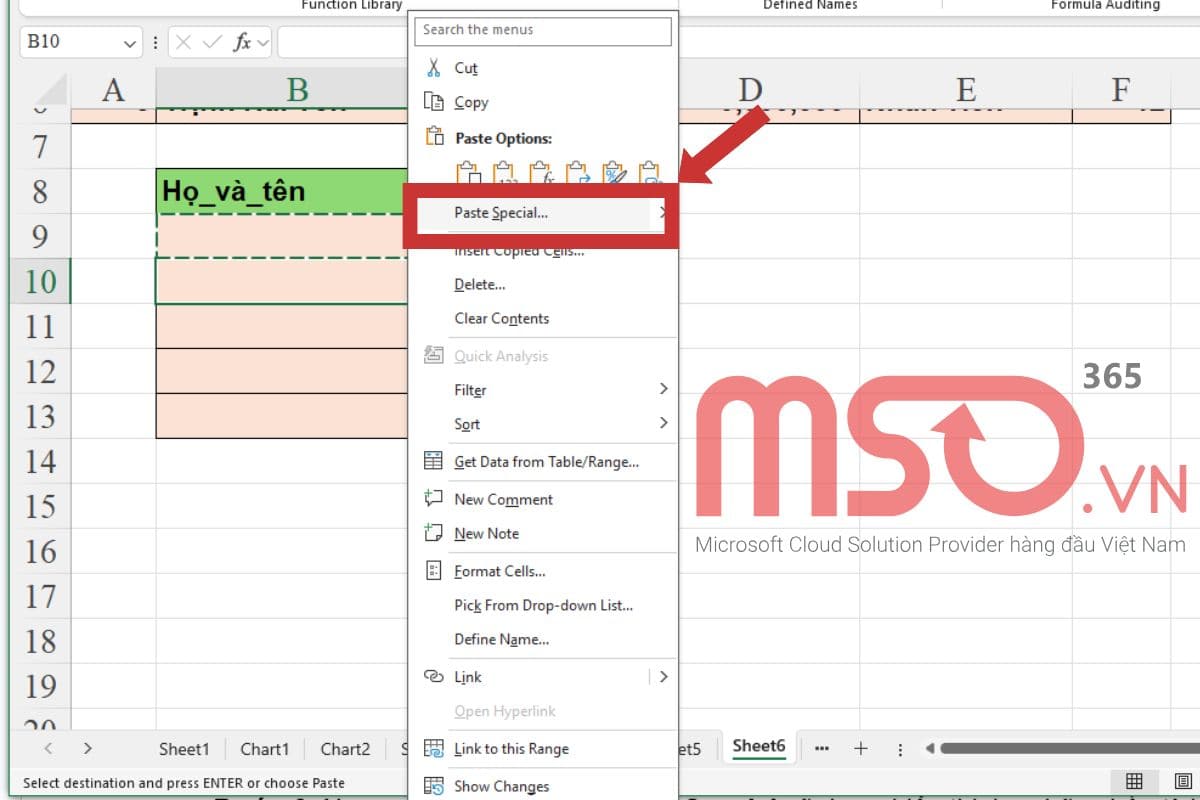Choose Paste Link clipboard icon
This screenshot has height=800, width=1200.
tap(650, 173)
